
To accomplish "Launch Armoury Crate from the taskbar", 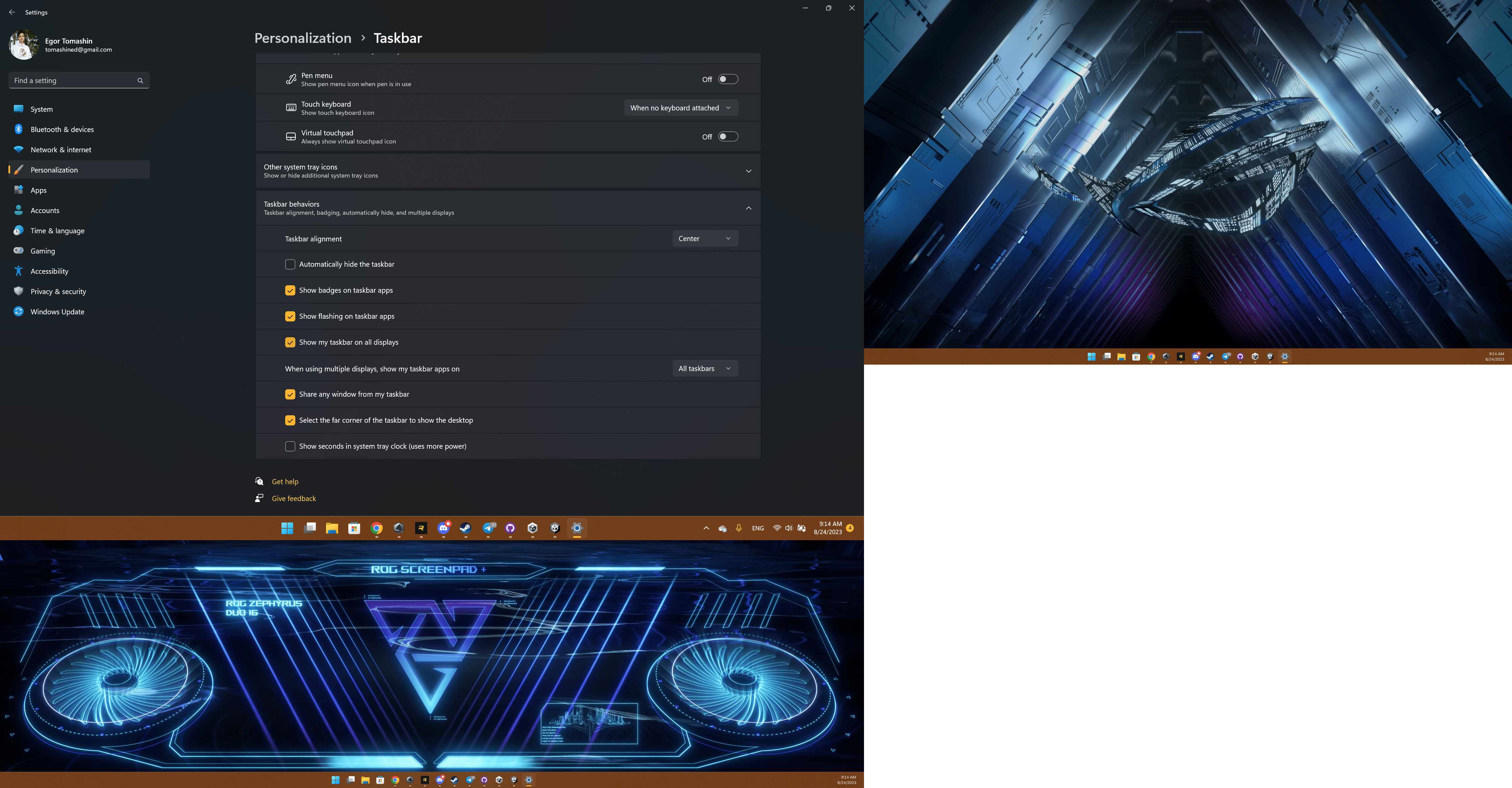I will [x=399, y=528].
